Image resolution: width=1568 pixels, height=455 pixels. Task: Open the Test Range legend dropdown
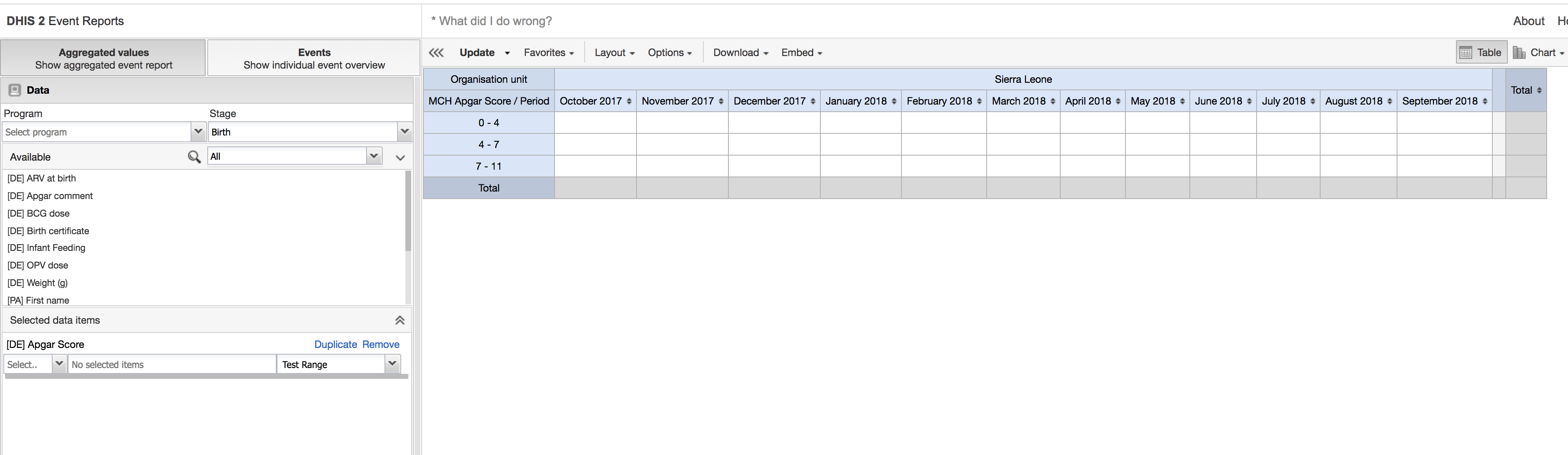[x=392, y=364]
